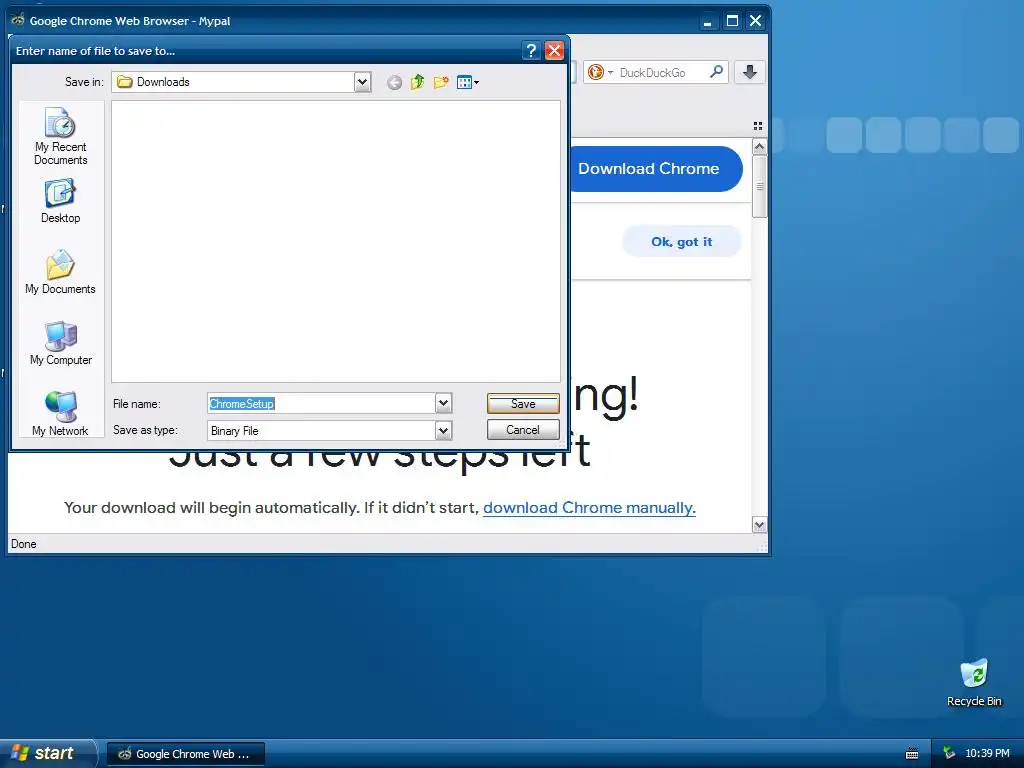Open My Recent Documents in the save dialog

[60, 136]
